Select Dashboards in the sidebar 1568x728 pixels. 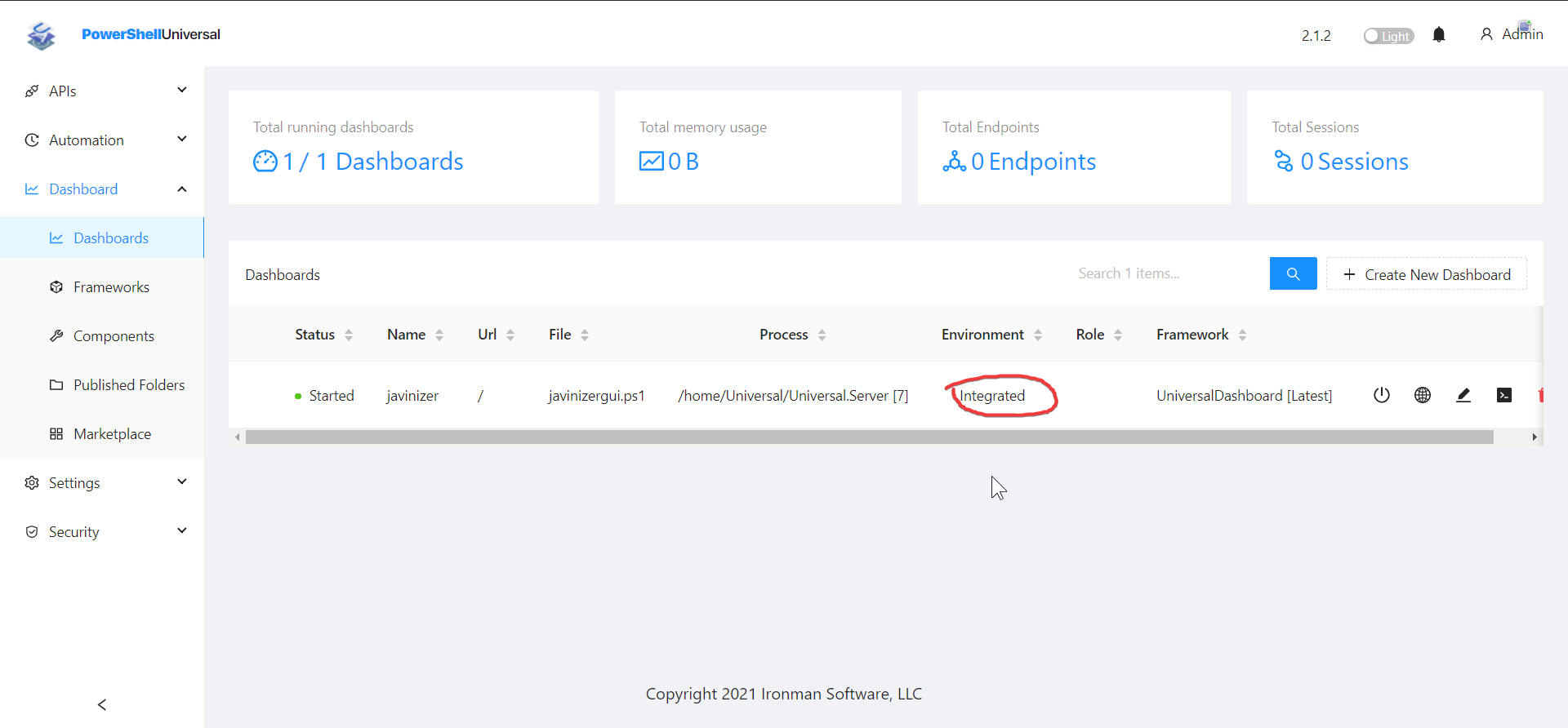coord(102,237)
